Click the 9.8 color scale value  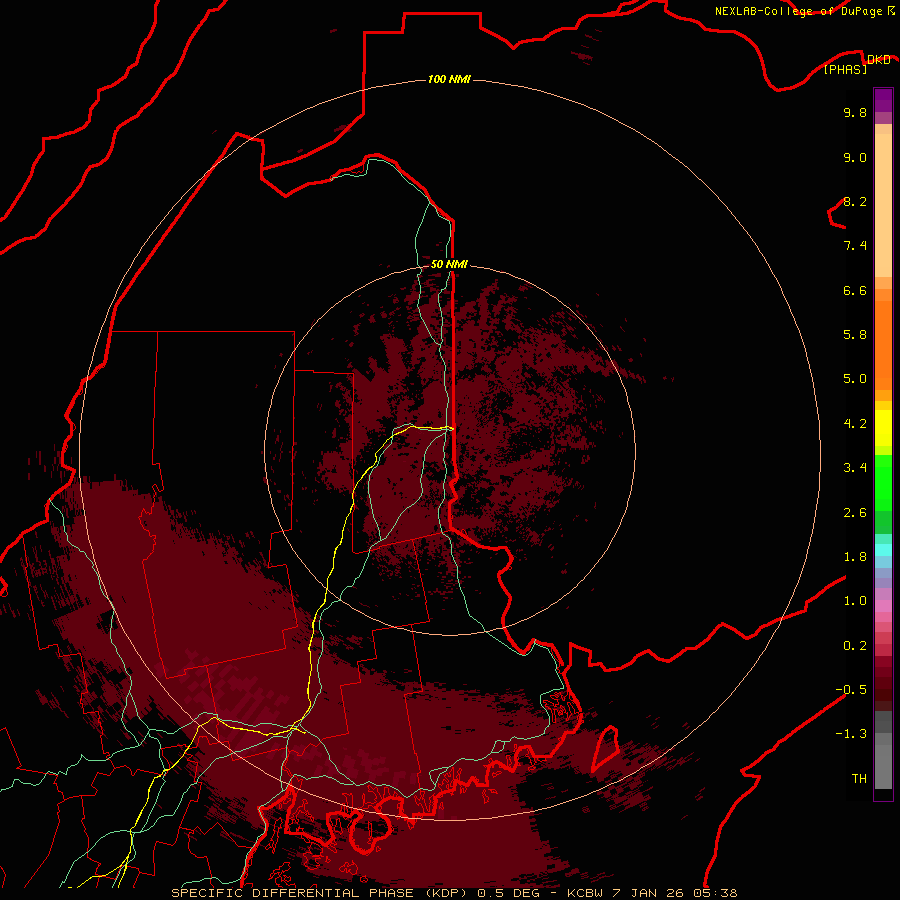(855, 112)
